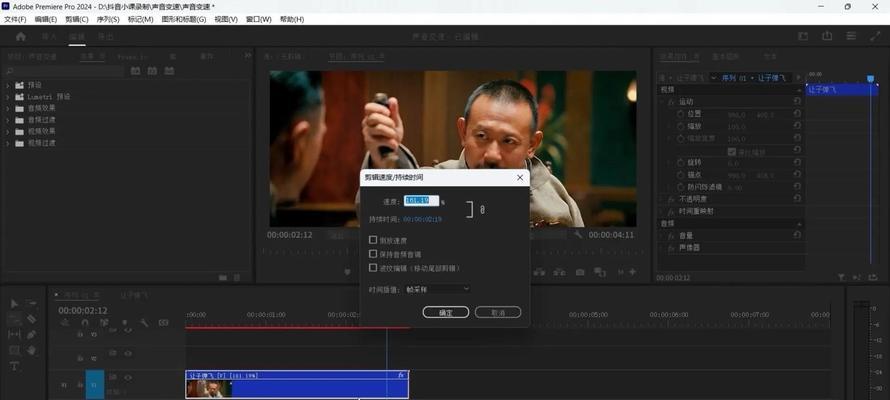Click the timeline ruler at 00:00:05:00
The height and width of the screenshot is (400, 890).
(x=588, y=315)
